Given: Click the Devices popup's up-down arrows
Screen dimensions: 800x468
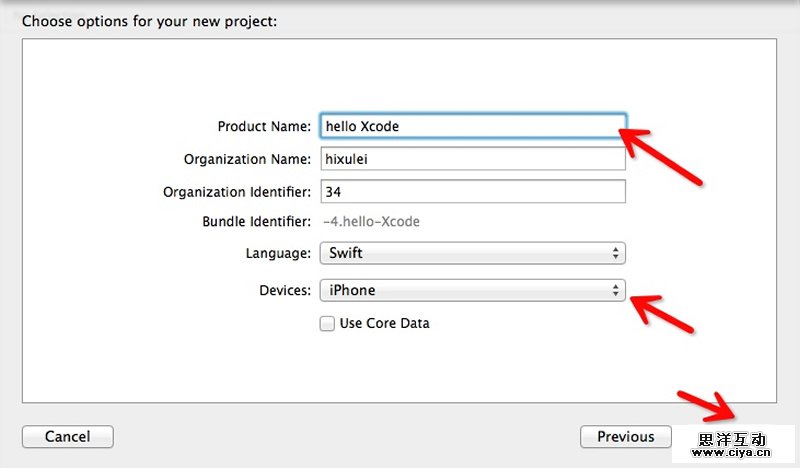Looking at the screenshot, I should pyautogui.click(x=616, y=291).
